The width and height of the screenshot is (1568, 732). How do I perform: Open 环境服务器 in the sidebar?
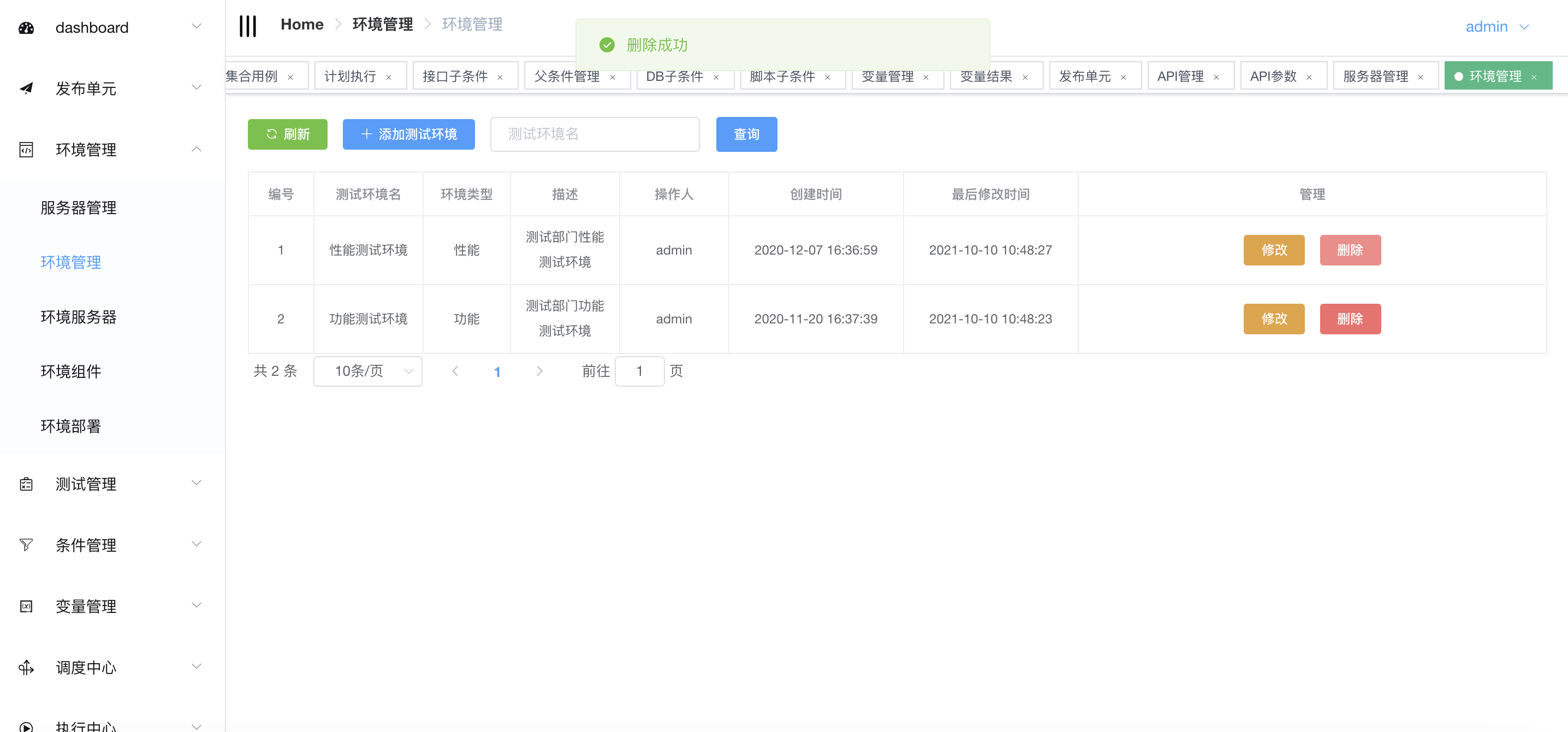pyautogui.click(x=79, y=317)
